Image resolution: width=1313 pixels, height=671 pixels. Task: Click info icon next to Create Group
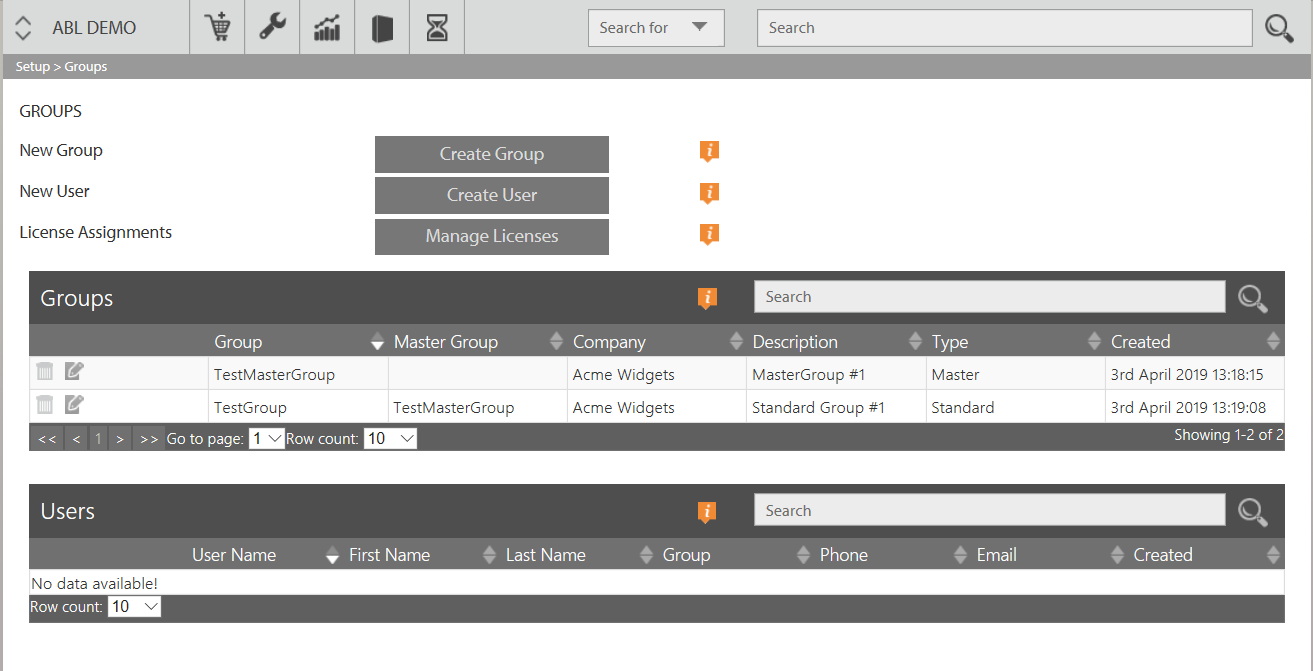pos(709,152)
